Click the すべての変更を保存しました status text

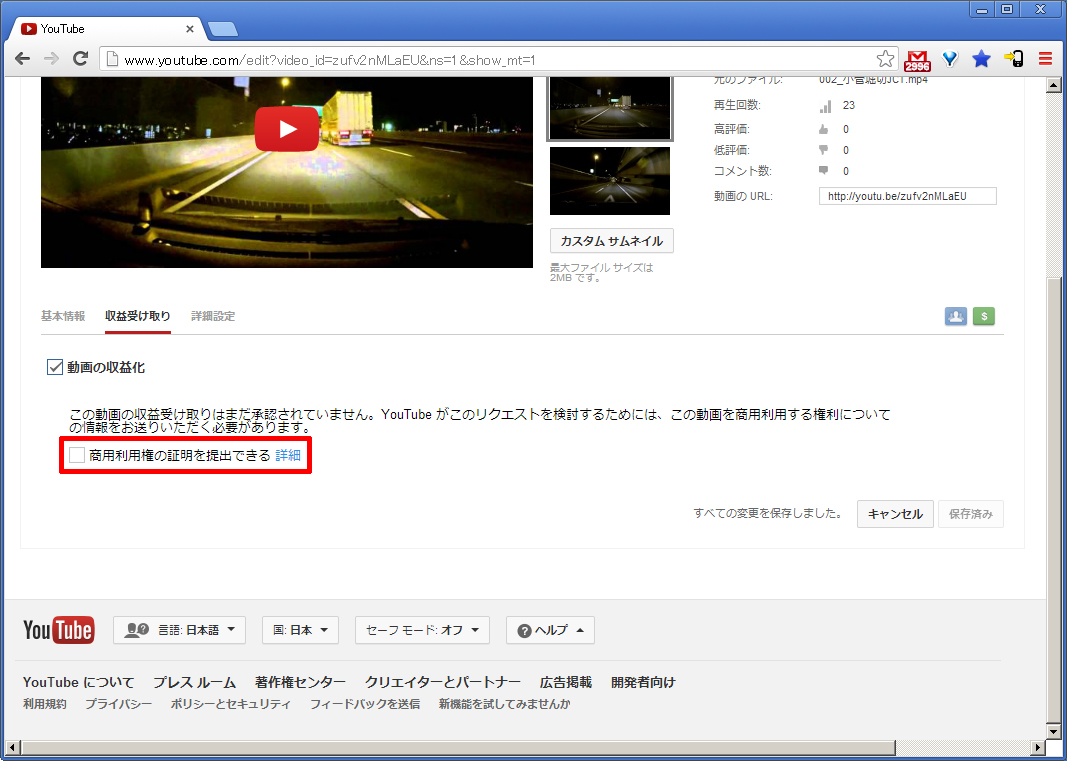coord(768,513)
